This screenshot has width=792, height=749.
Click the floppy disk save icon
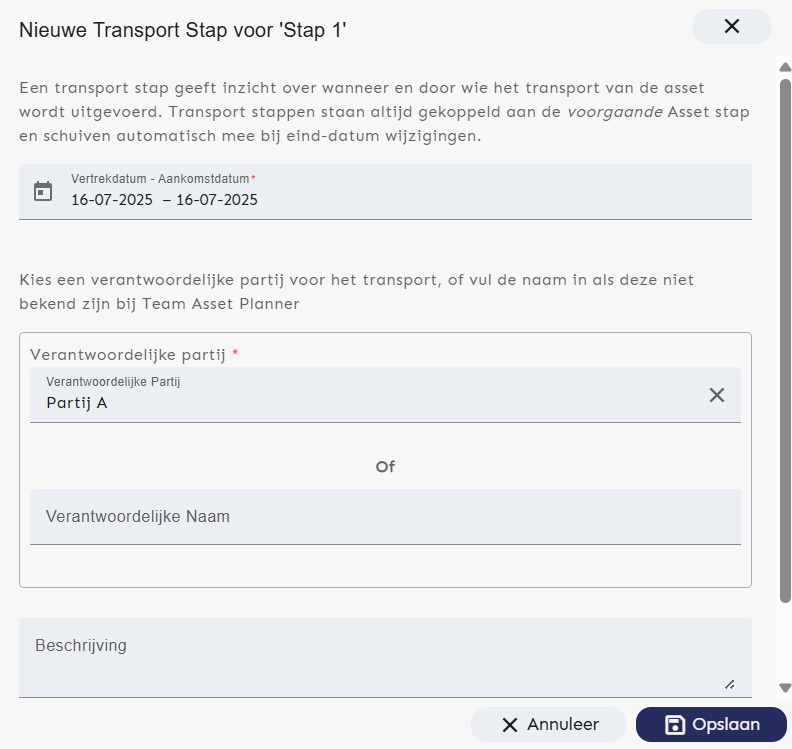(675, 725)
